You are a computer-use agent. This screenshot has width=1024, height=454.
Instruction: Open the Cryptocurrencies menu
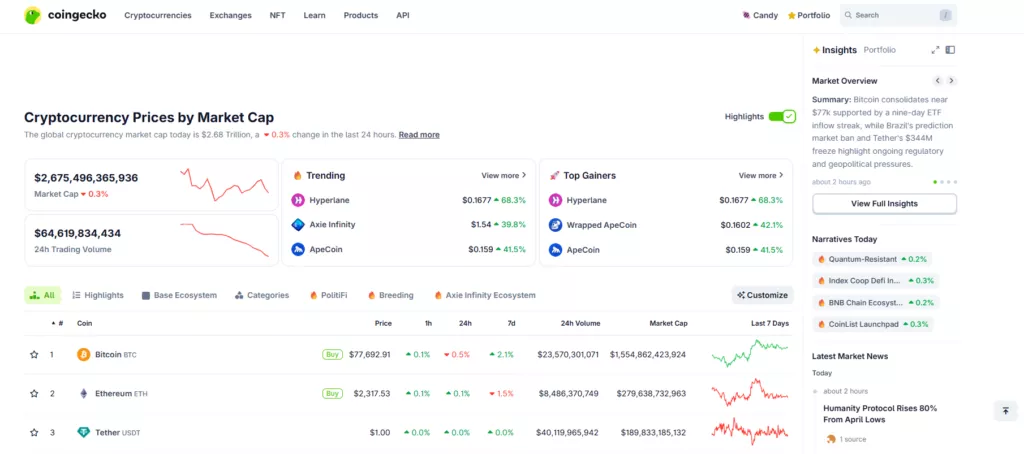pyautogui.click(x=158, y=15)
